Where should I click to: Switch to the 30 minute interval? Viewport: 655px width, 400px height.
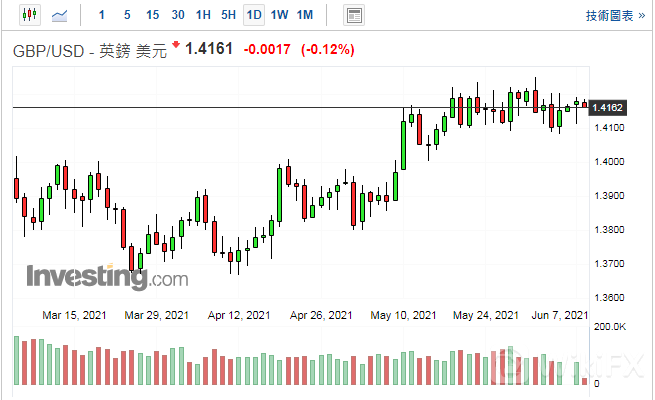[177, 15]
